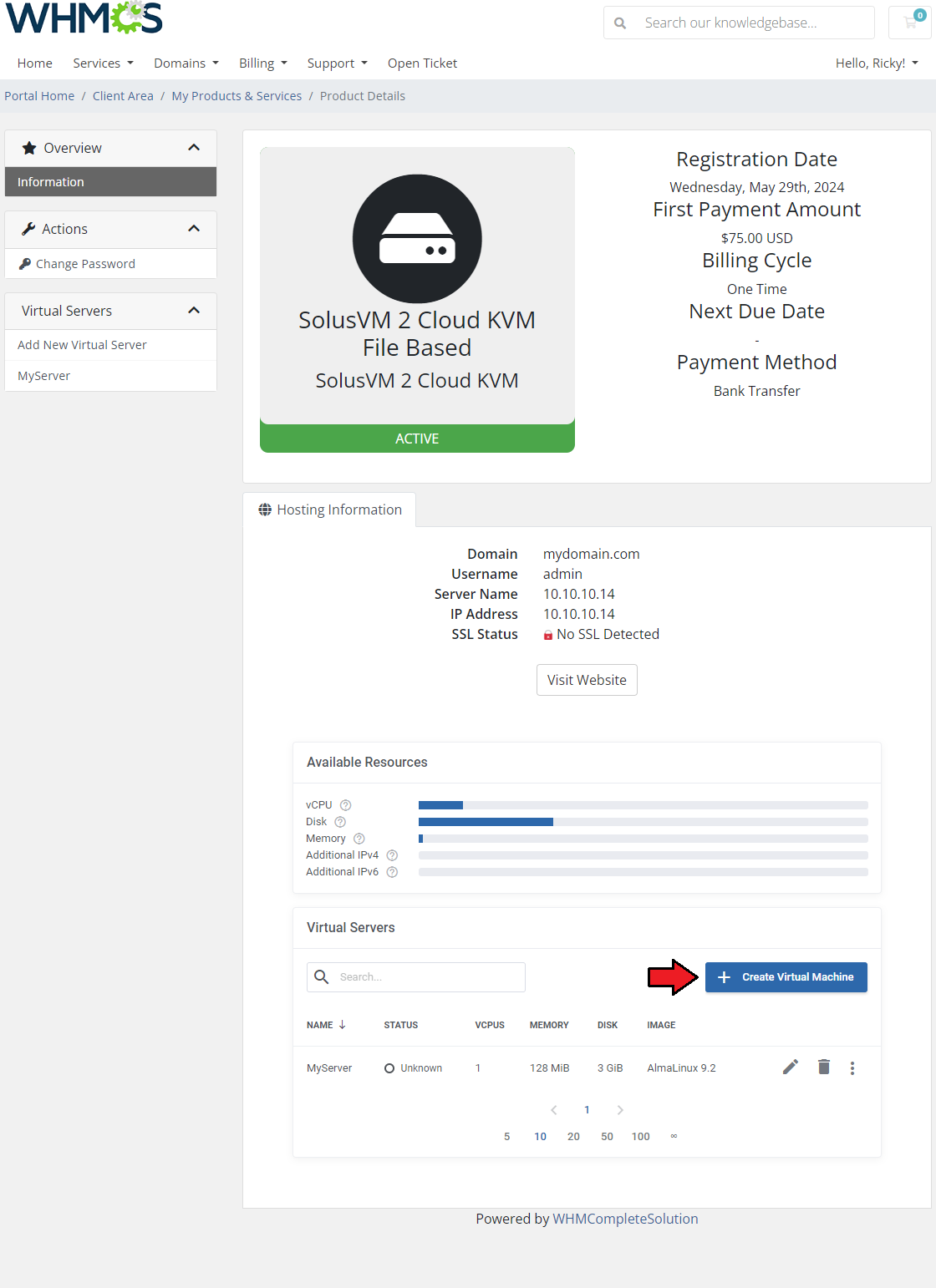Click the vCPU help question mark icon

346,805
